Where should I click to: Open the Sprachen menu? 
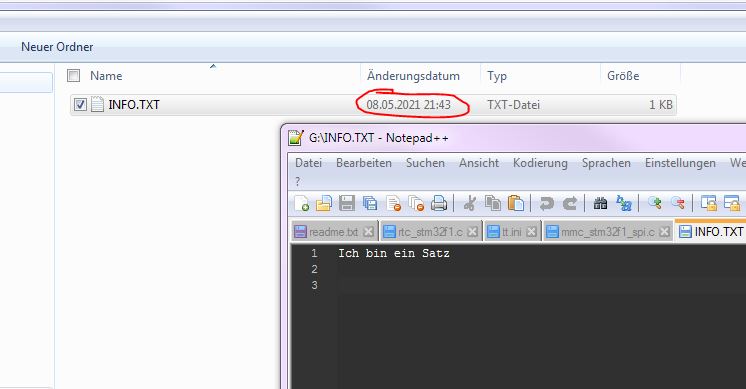point(606,163)
